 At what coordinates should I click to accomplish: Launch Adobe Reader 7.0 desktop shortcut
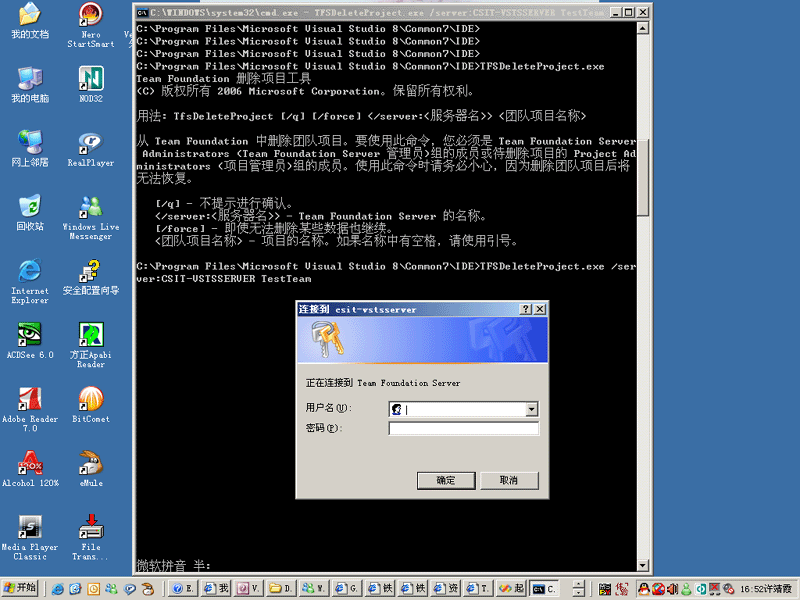point(30,410)
